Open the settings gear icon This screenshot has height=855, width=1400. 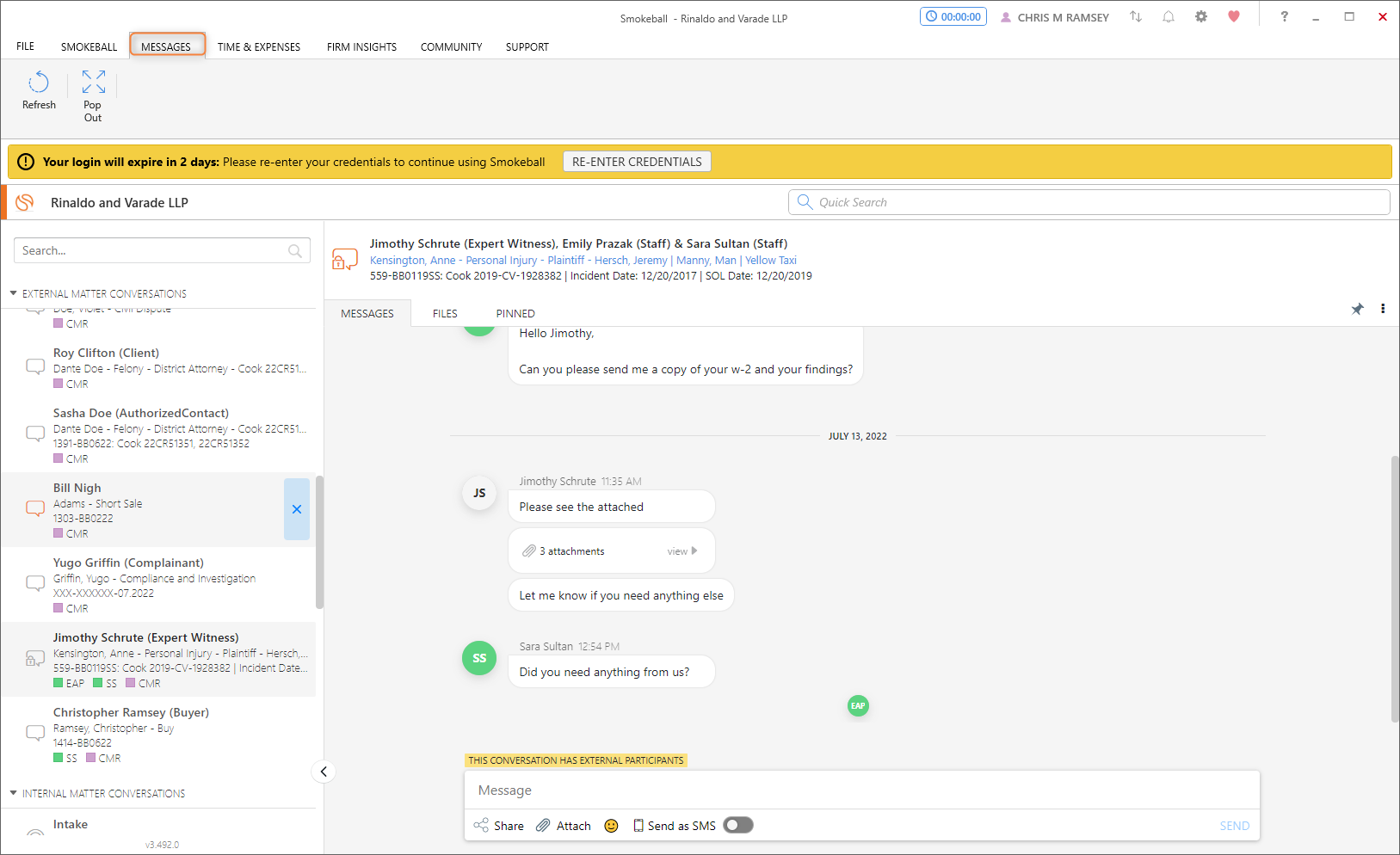(x=1201, y=17)
